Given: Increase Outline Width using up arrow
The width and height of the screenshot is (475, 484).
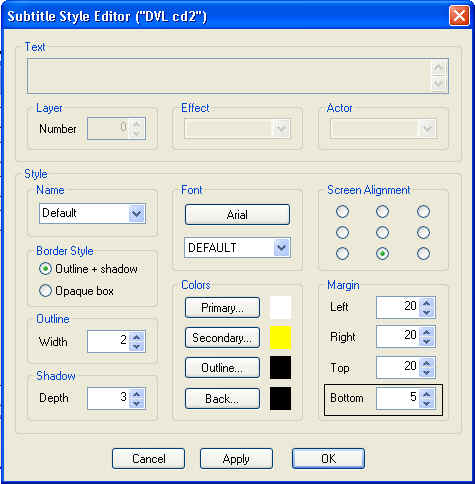Looking at the screenshot, I should point(137,337).
